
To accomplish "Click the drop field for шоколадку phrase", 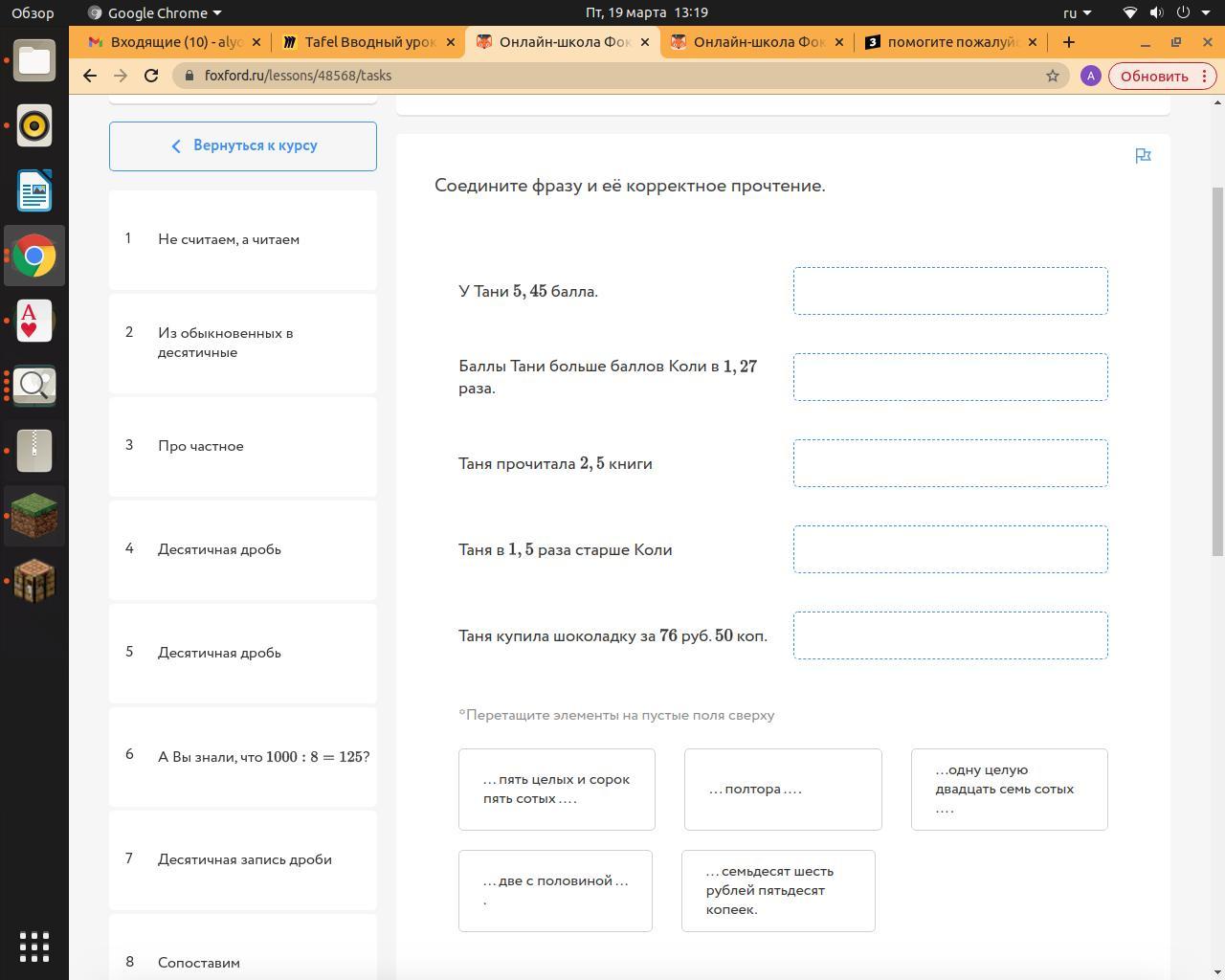I will coord(950,635).
